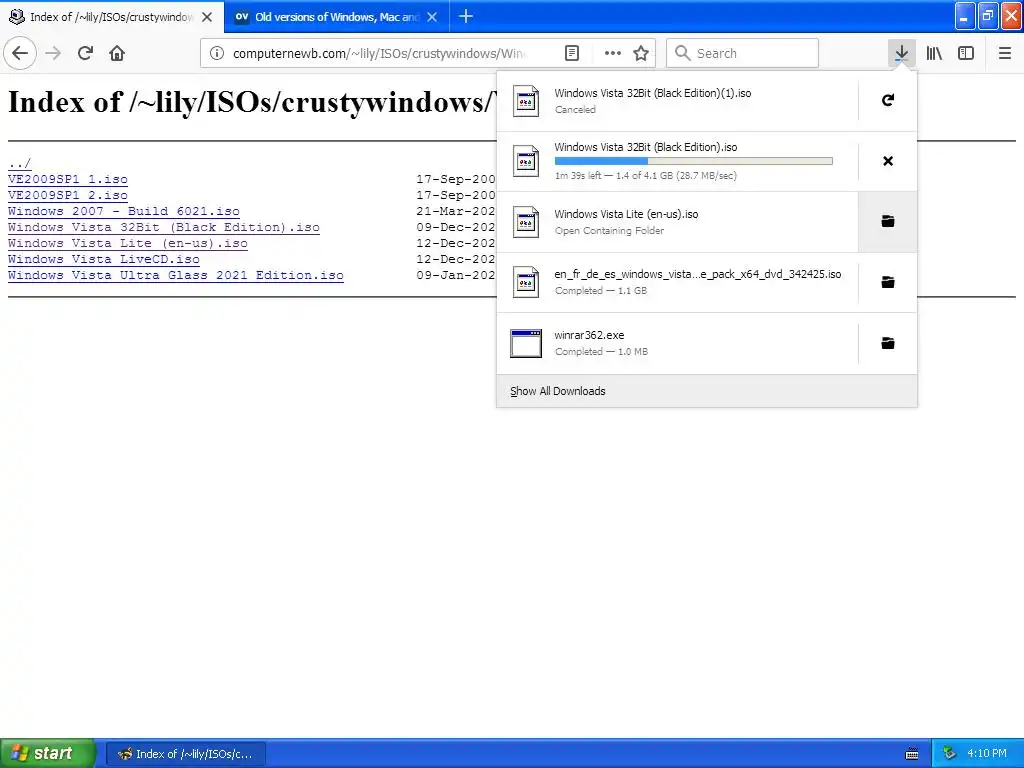The height and width of the screenshot is (768, 1024).
Task: Open the parent directory ../ link
Action: [x=20, y=163]
